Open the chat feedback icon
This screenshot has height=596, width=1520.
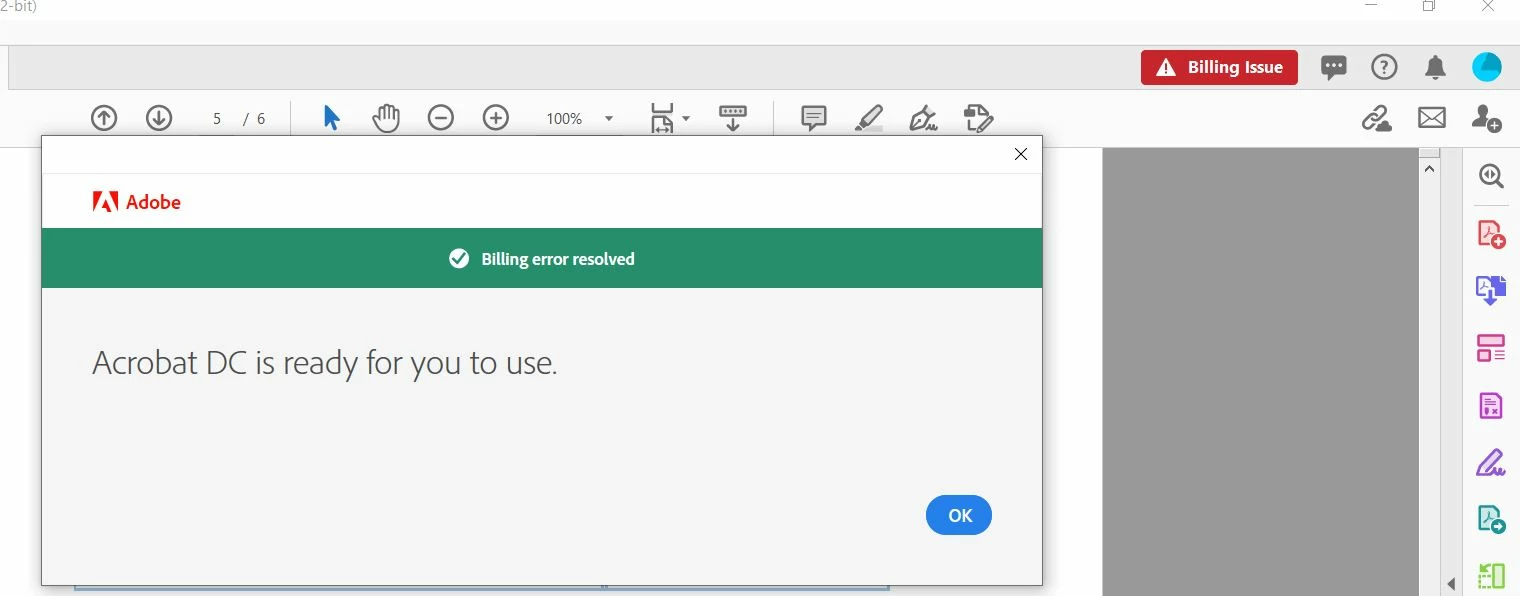click(1333, 67)
